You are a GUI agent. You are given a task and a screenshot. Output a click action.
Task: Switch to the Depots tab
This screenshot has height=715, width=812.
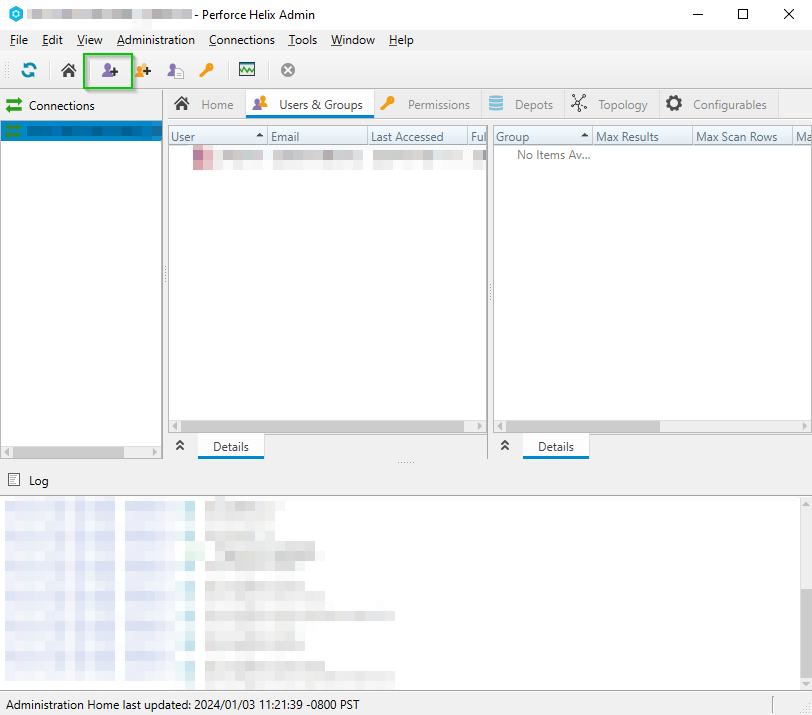click(x=521, y=104)
